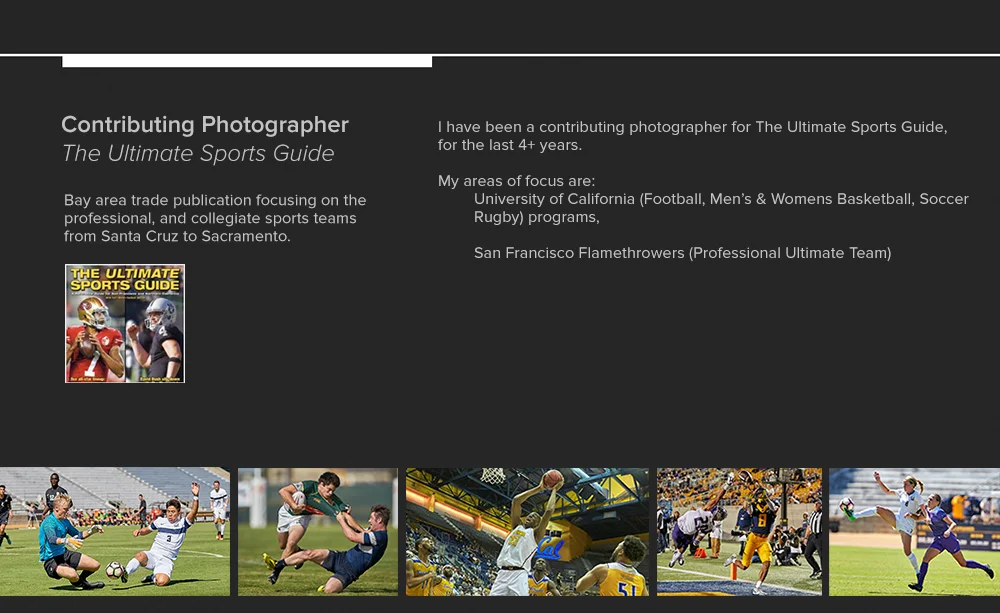Screen dimensions: 1000x613
Task: View the football end zone catch photo
Action: 739,532
